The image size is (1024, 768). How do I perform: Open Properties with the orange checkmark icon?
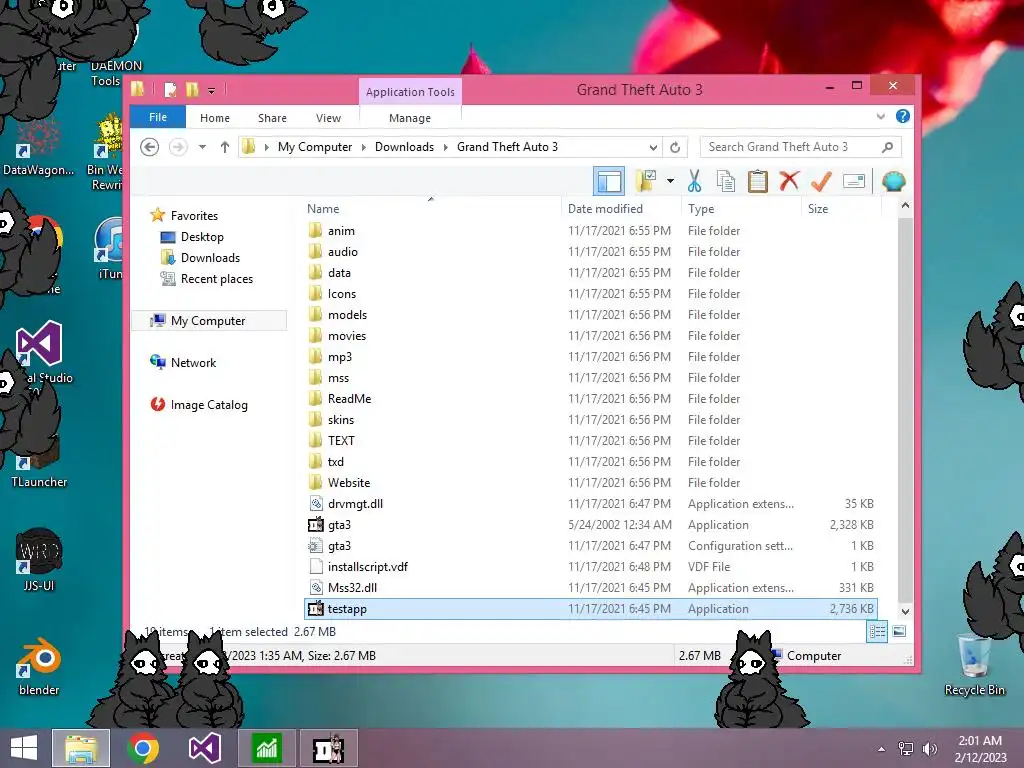(x=821, y=181)
